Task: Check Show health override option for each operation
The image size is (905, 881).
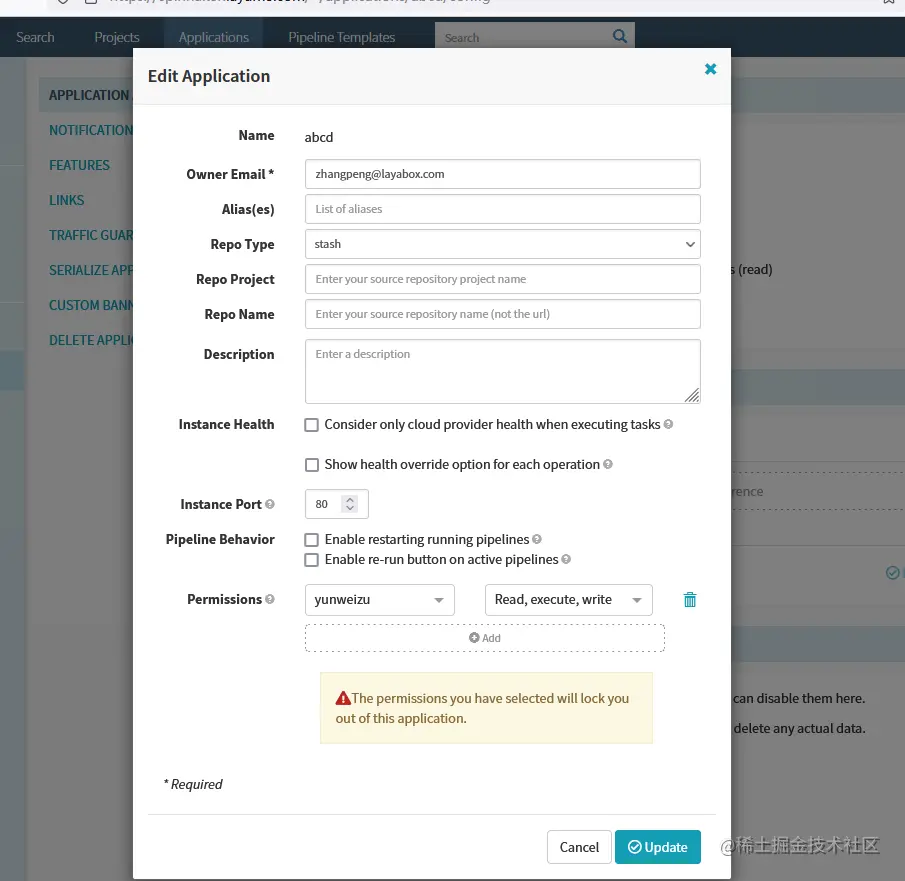Action: (x=312, y=465)
